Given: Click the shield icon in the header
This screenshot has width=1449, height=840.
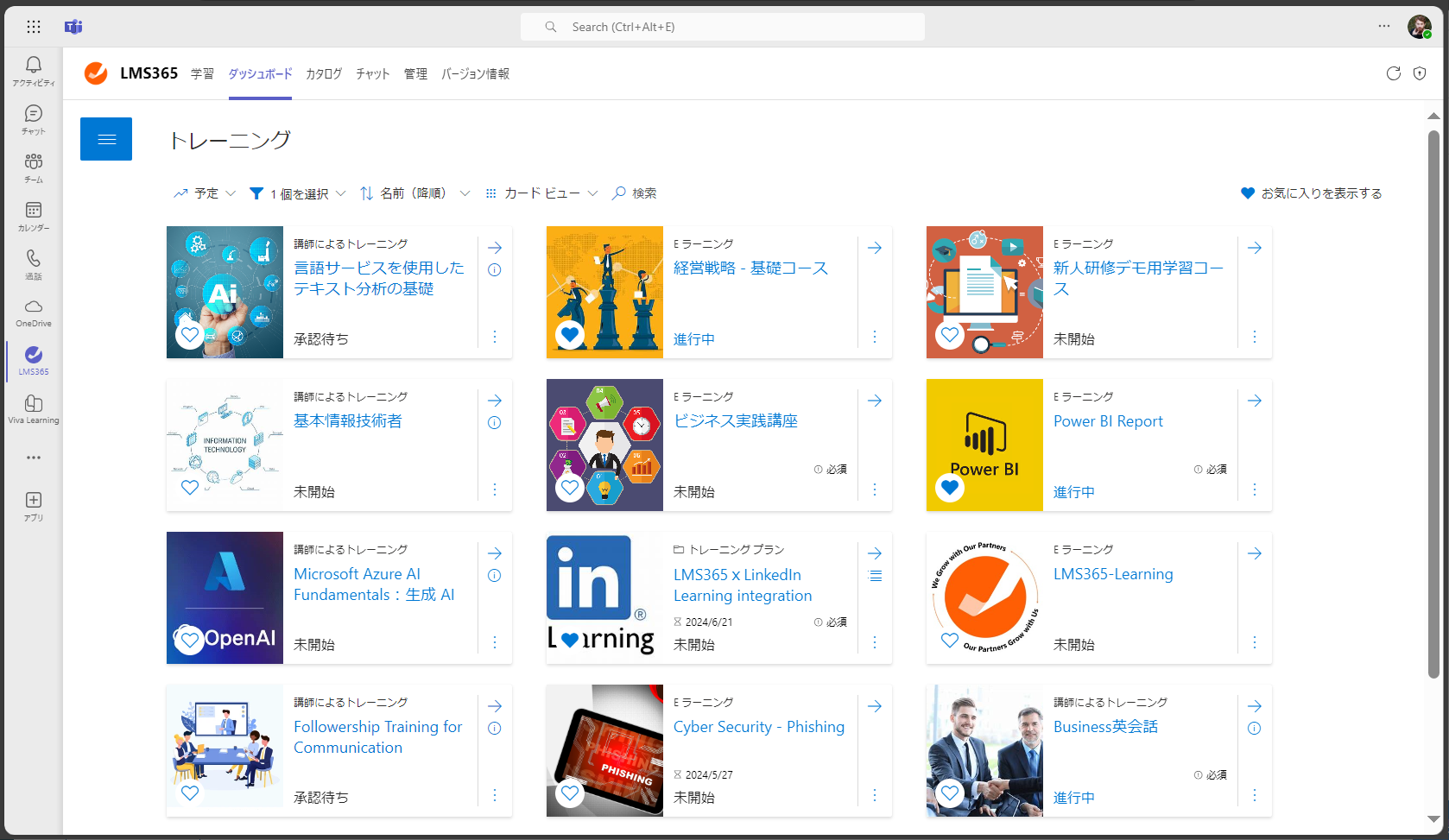Looking at the screenshot, I should point(1420,73).
